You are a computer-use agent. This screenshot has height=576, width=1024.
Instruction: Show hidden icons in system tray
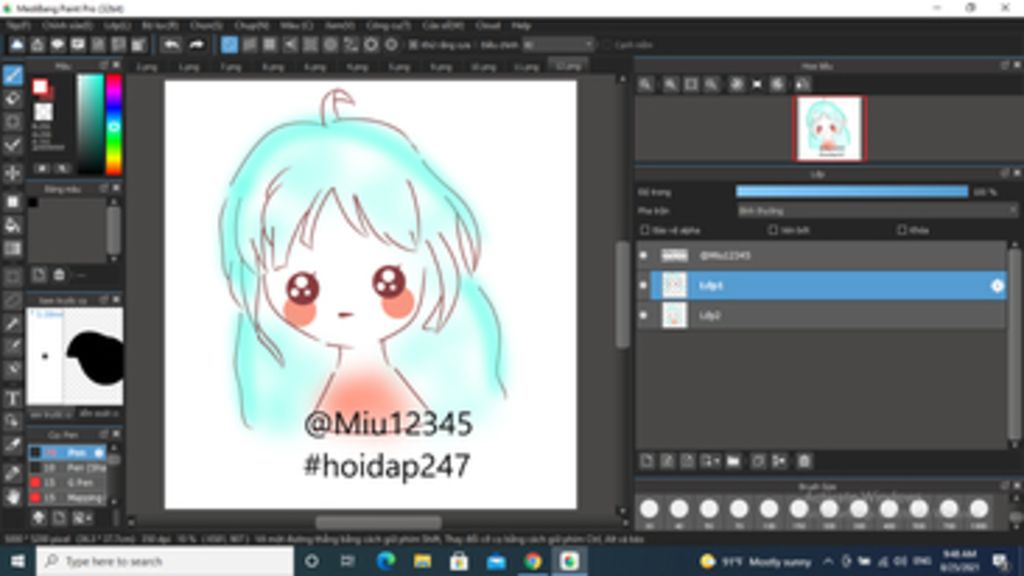click(828, 562)
